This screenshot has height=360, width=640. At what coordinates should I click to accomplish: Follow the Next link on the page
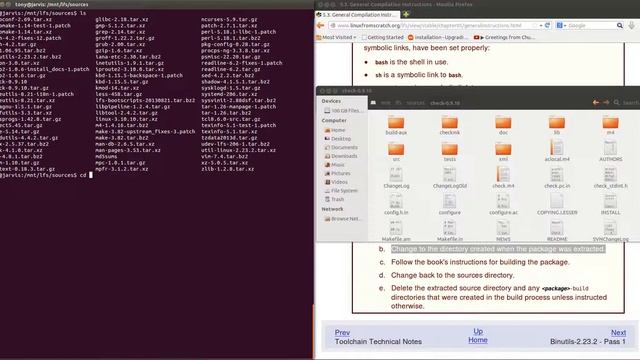(618, 333)
